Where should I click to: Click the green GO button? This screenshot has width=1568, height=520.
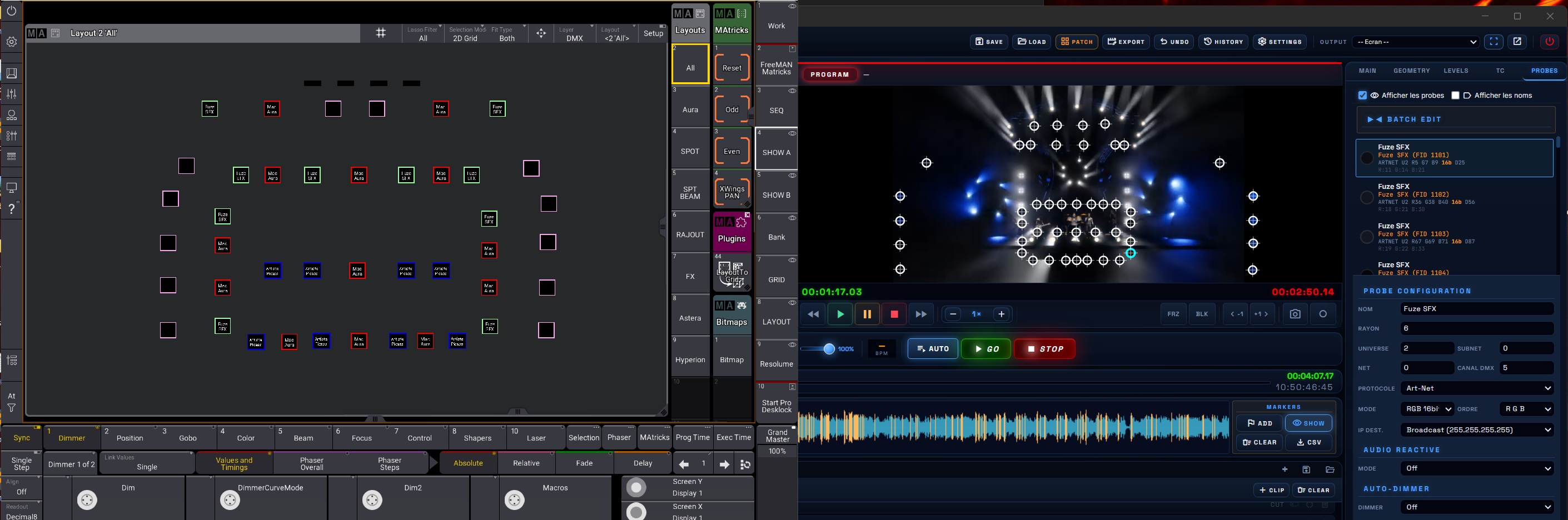tap(986, 349)
